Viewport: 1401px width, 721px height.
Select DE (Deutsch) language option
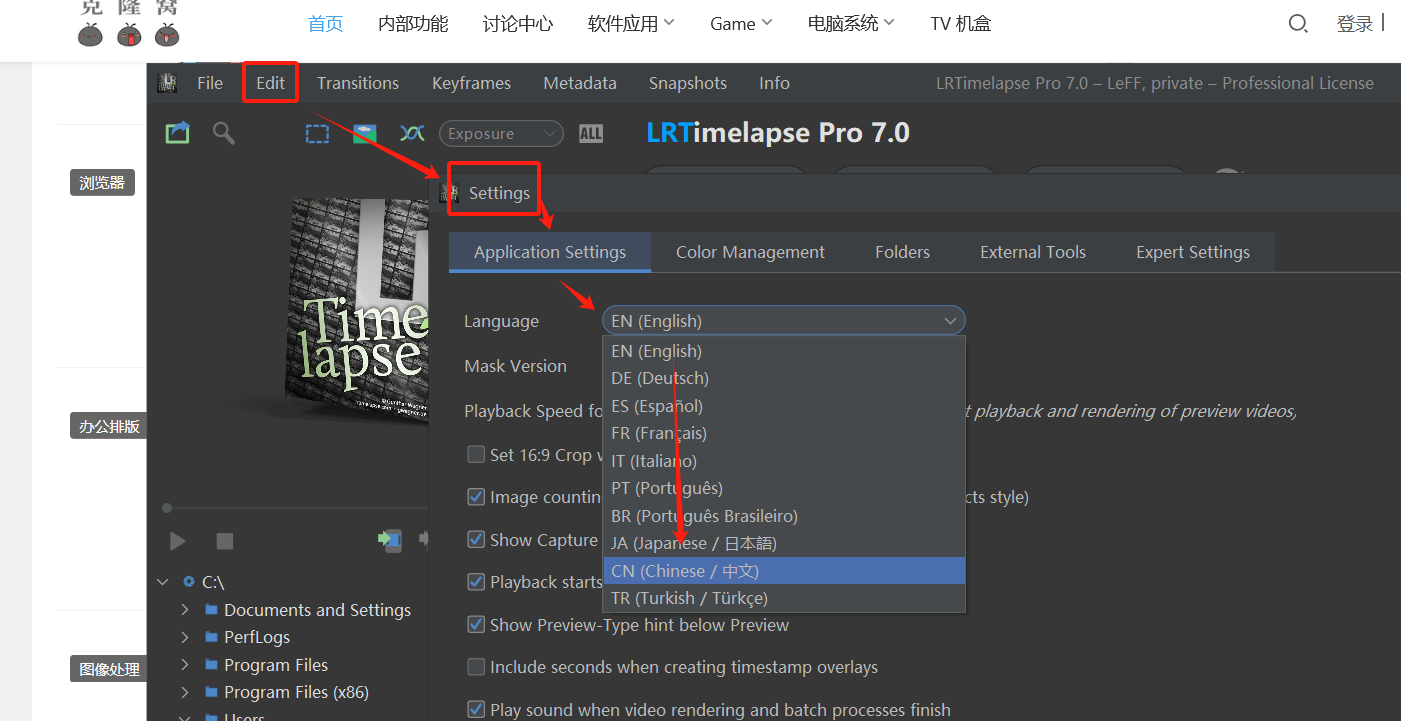[x=784, y=378]
